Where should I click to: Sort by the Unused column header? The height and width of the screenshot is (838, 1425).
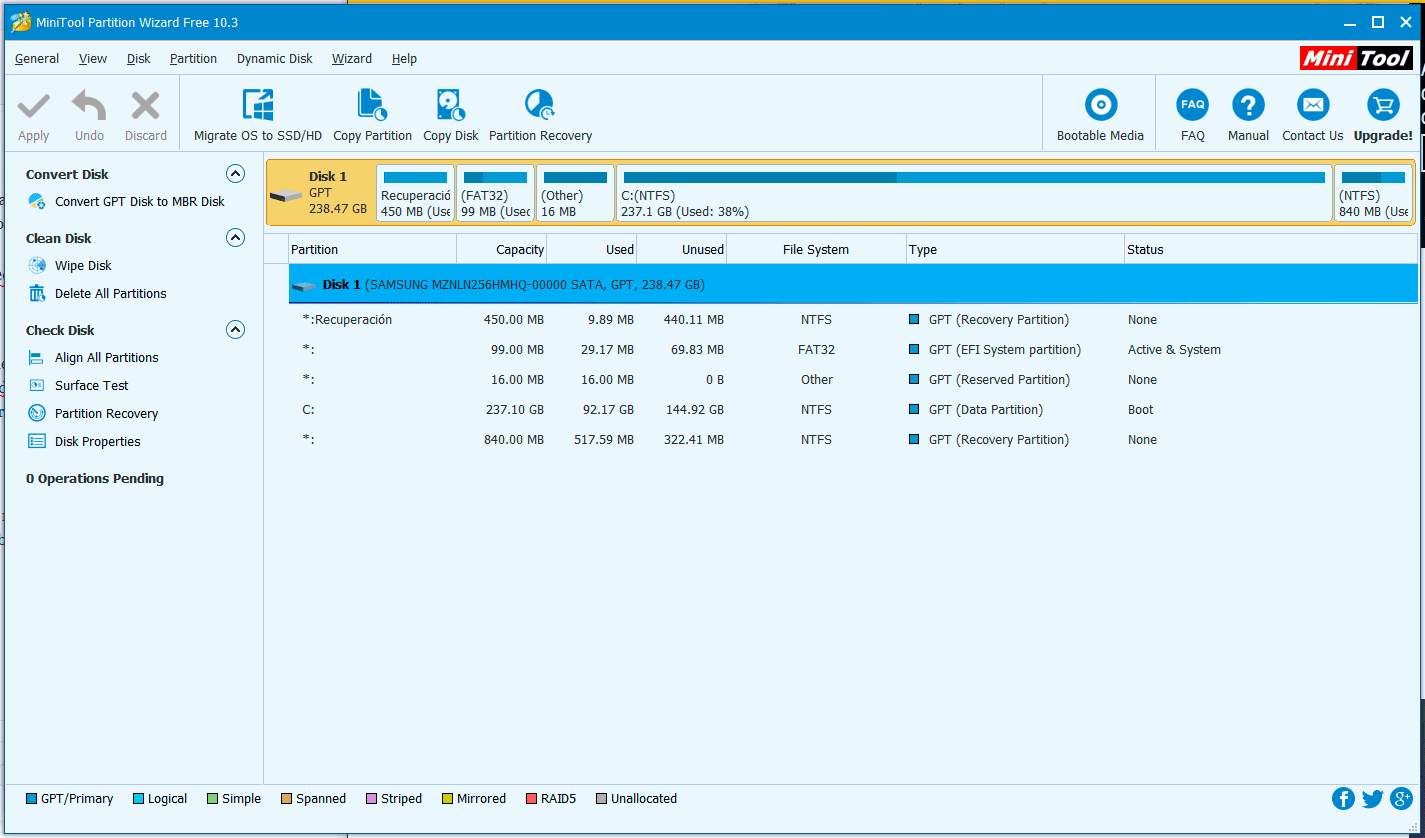coord(682,250)
